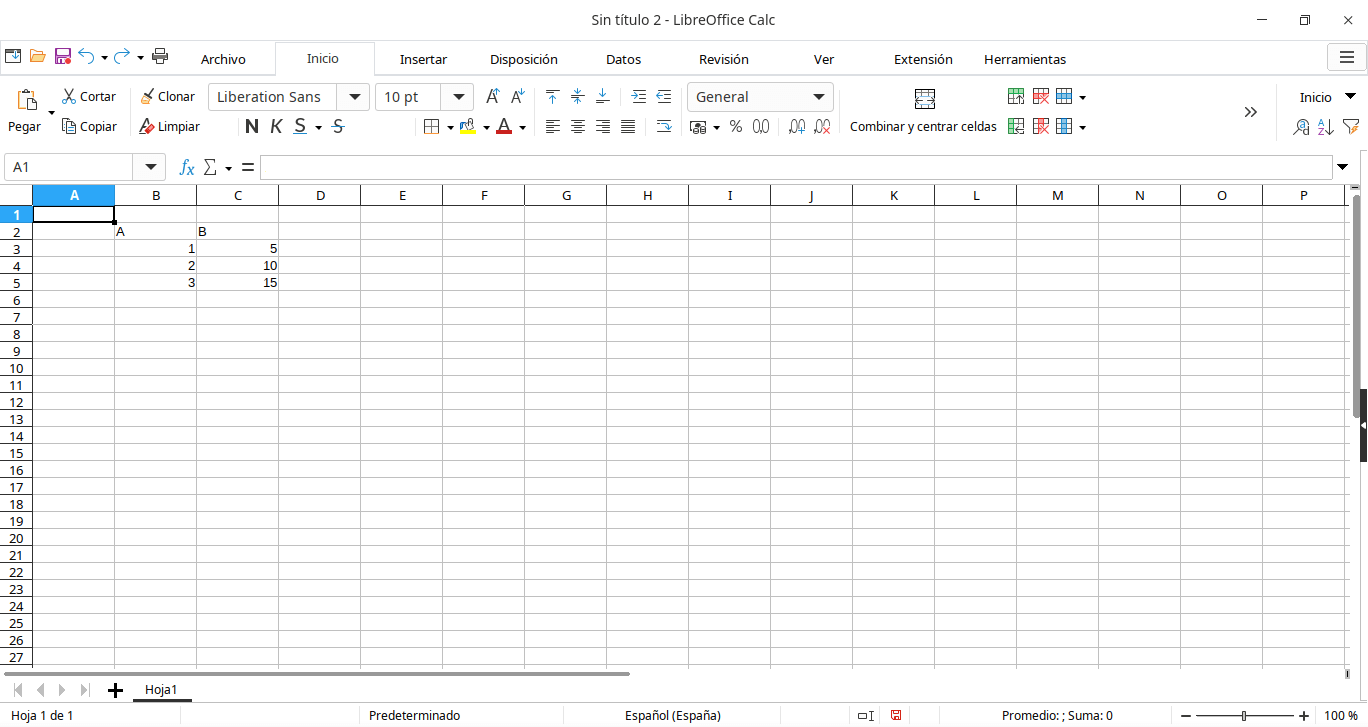Expand the paste options arrow under Pegar

[51, 112]
